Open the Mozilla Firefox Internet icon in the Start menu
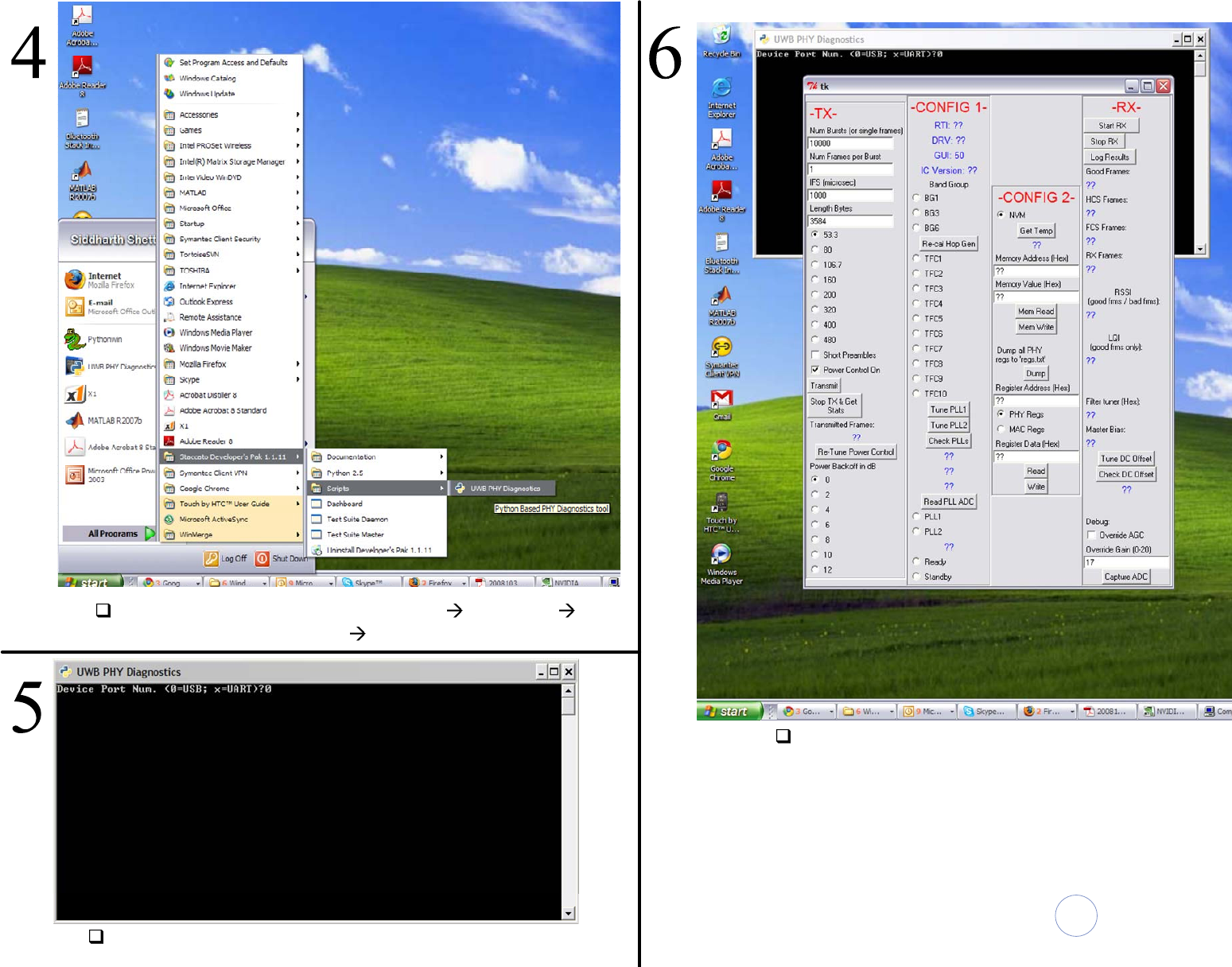The width and height of the screenshot is (1232, 967). 75,279
